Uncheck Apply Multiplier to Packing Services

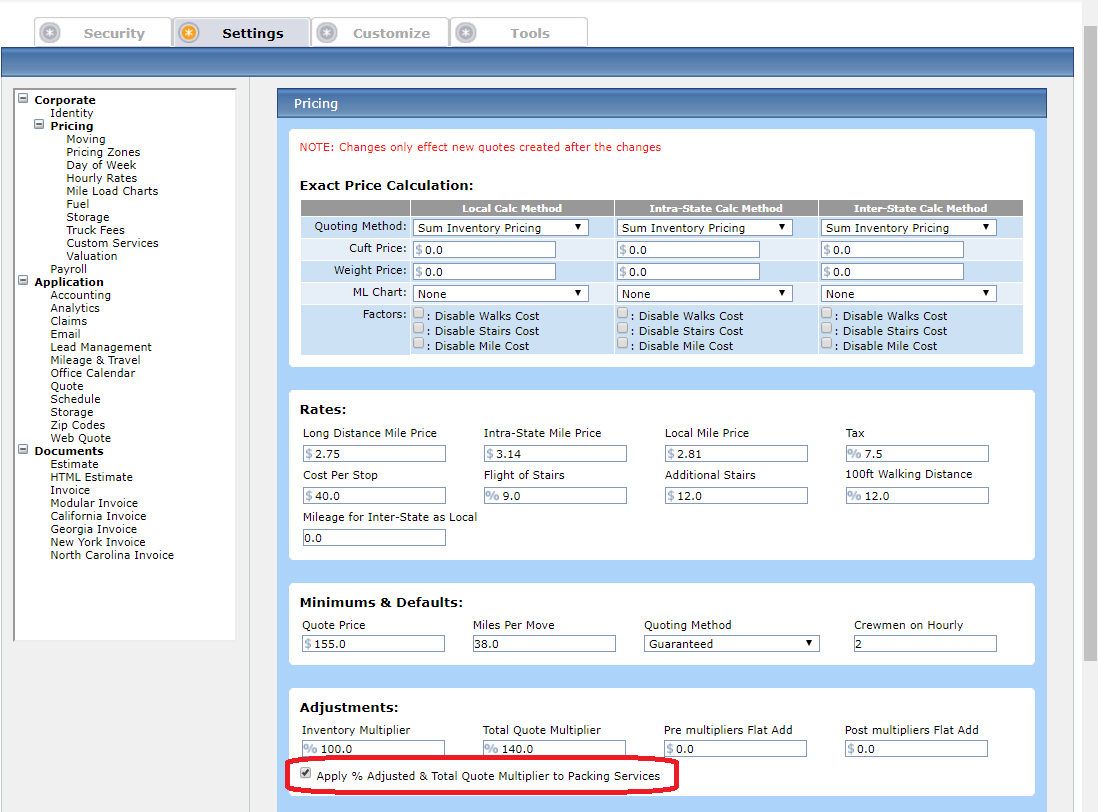coord(305,773)
